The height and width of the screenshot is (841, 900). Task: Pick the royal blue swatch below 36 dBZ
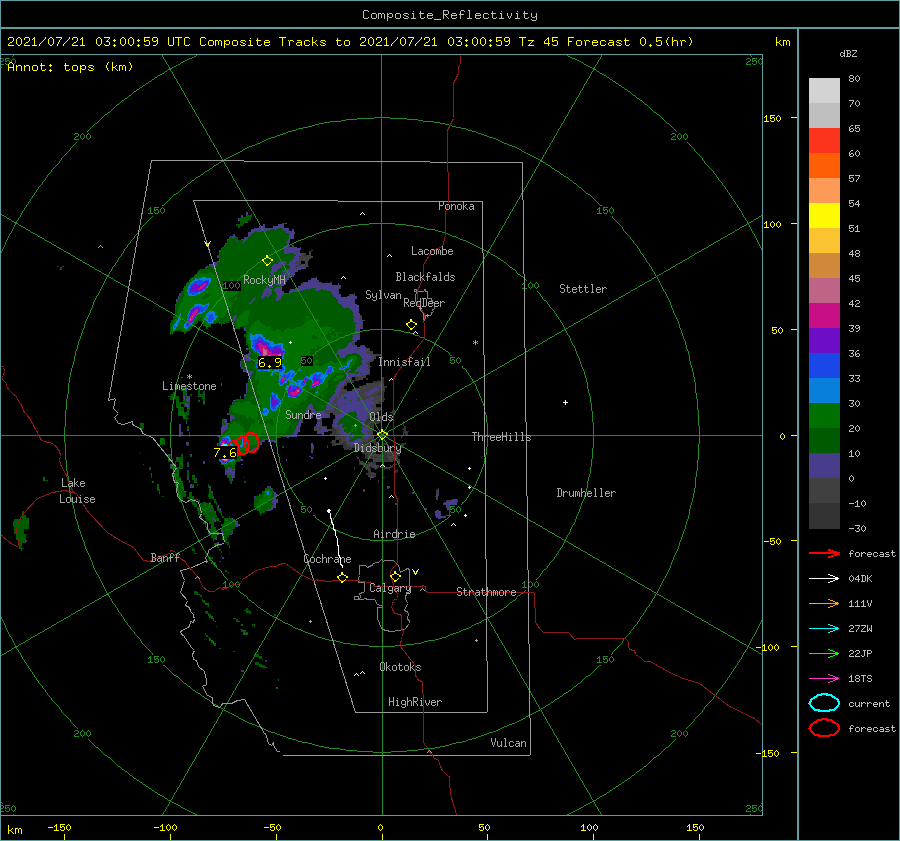824,366
